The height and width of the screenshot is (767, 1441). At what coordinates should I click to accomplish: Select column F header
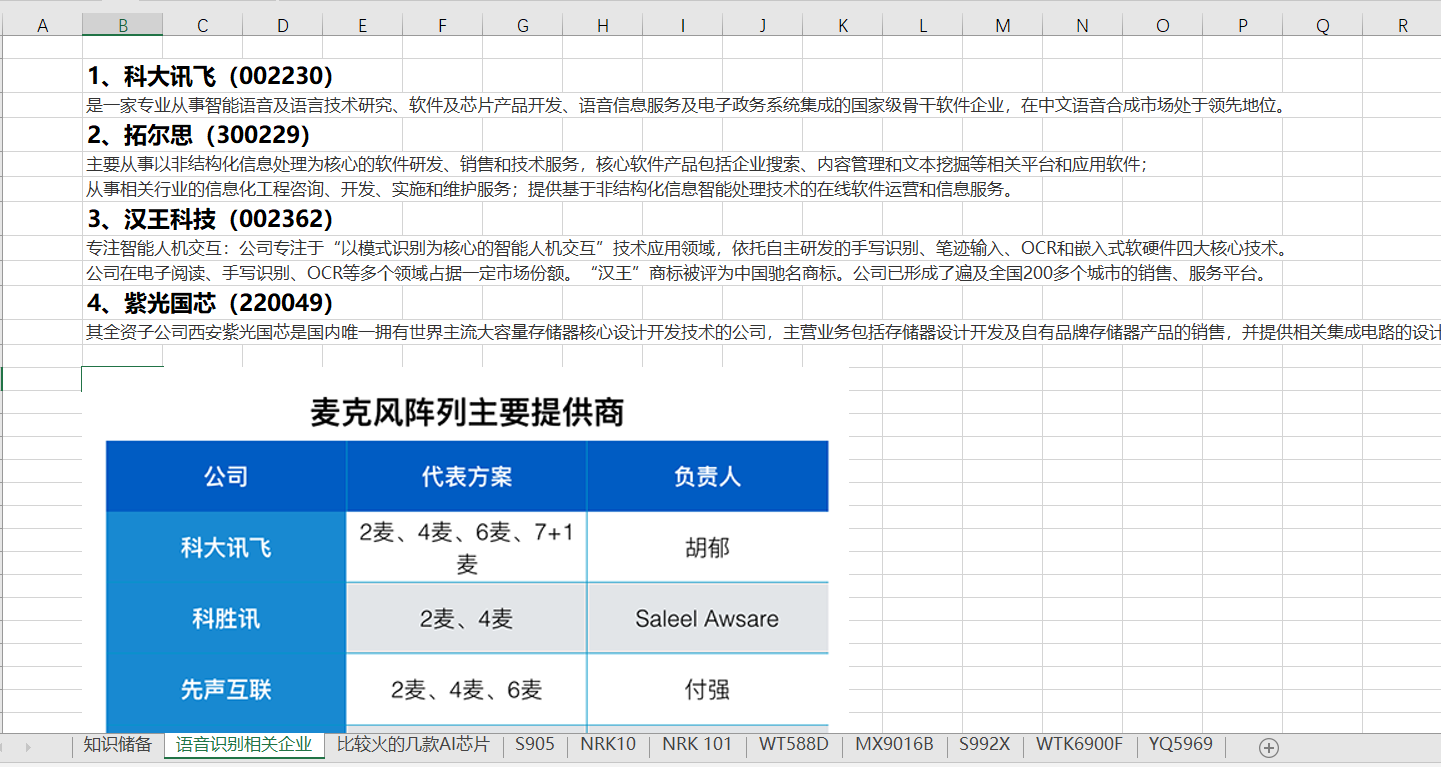(x=443, y=26)
